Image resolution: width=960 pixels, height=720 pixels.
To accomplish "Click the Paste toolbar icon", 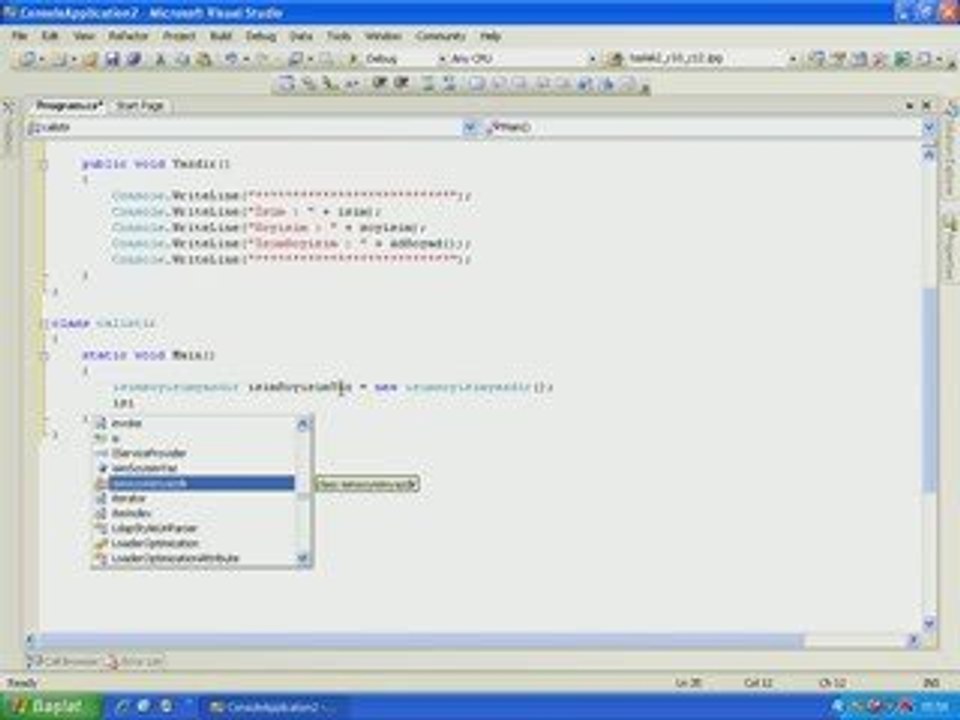I will pos(204,59).
